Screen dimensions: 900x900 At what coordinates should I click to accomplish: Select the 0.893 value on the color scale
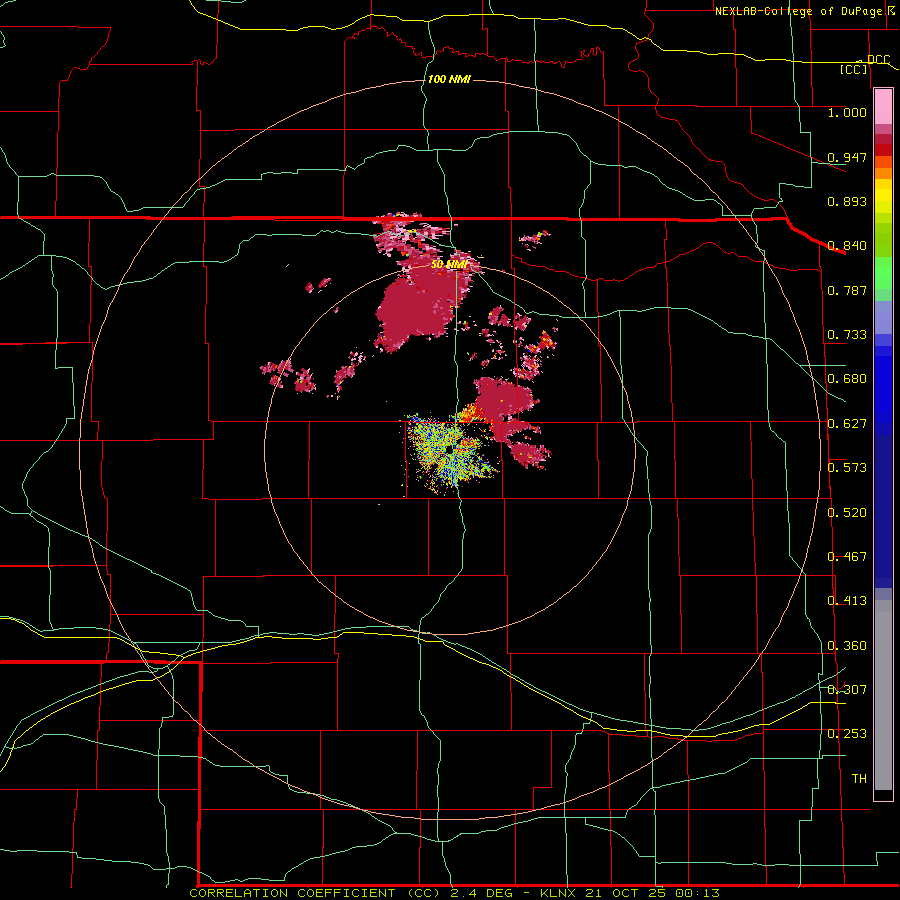pyautogui.click(x=847, y=201)
